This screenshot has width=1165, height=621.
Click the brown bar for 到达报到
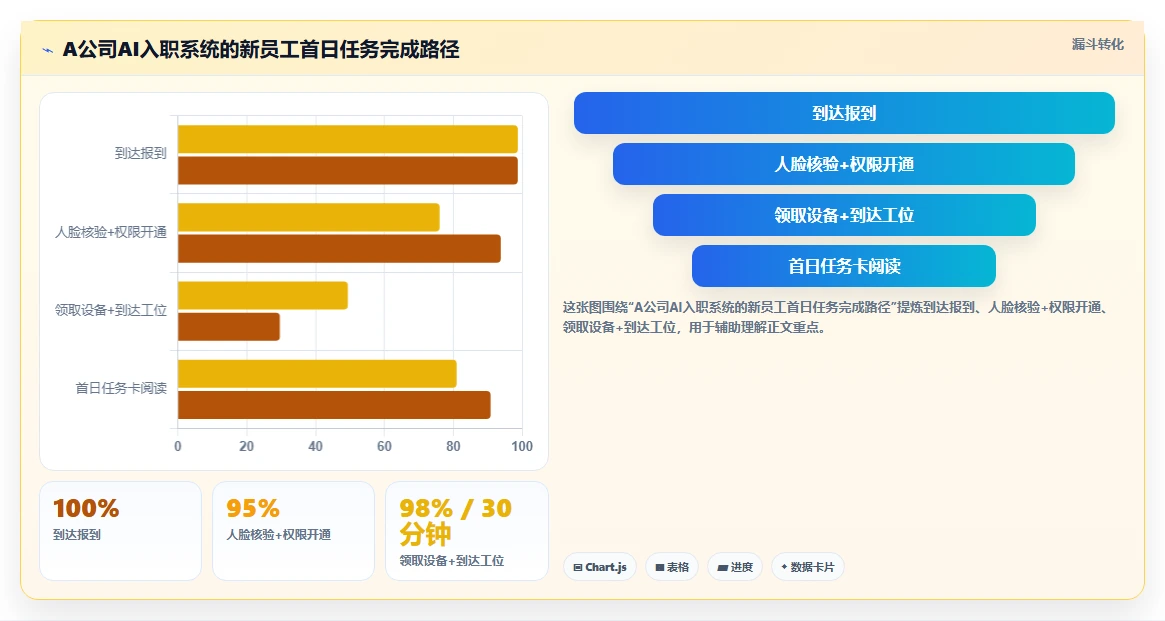pos(348,170)
